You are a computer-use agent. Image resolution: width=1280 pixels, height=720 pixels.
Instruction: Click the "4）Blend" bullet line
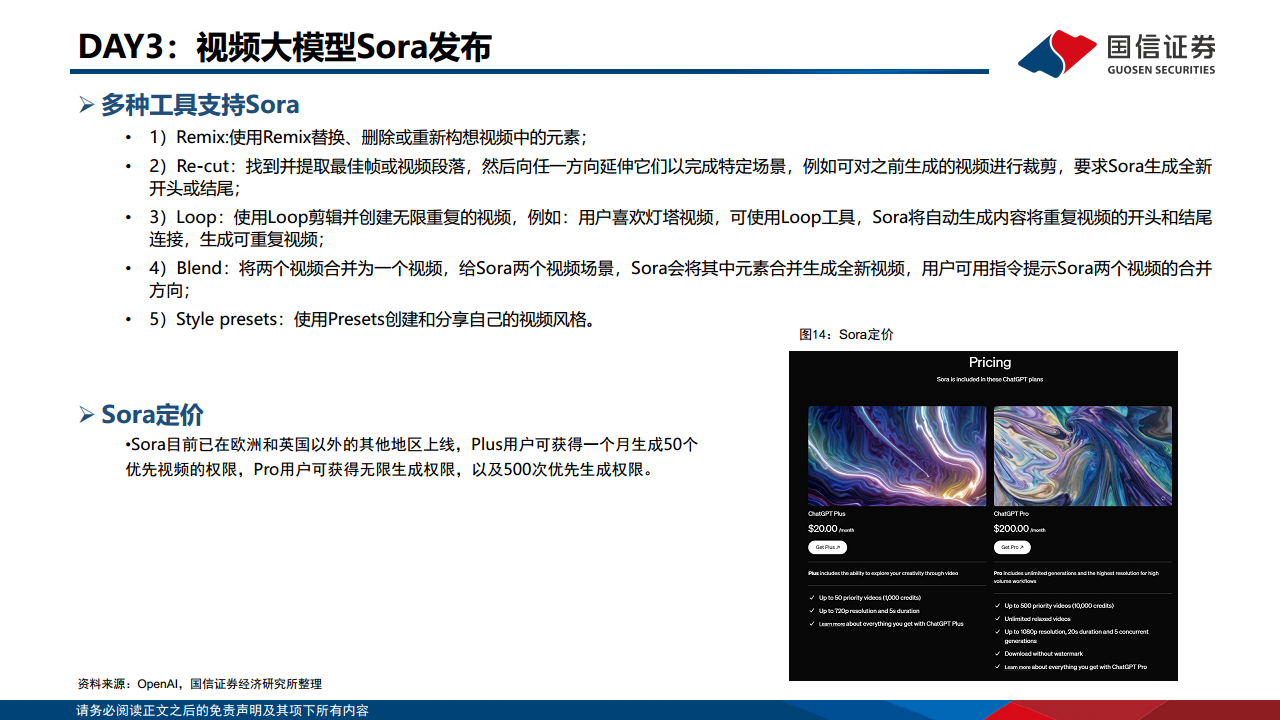(680, 280)
